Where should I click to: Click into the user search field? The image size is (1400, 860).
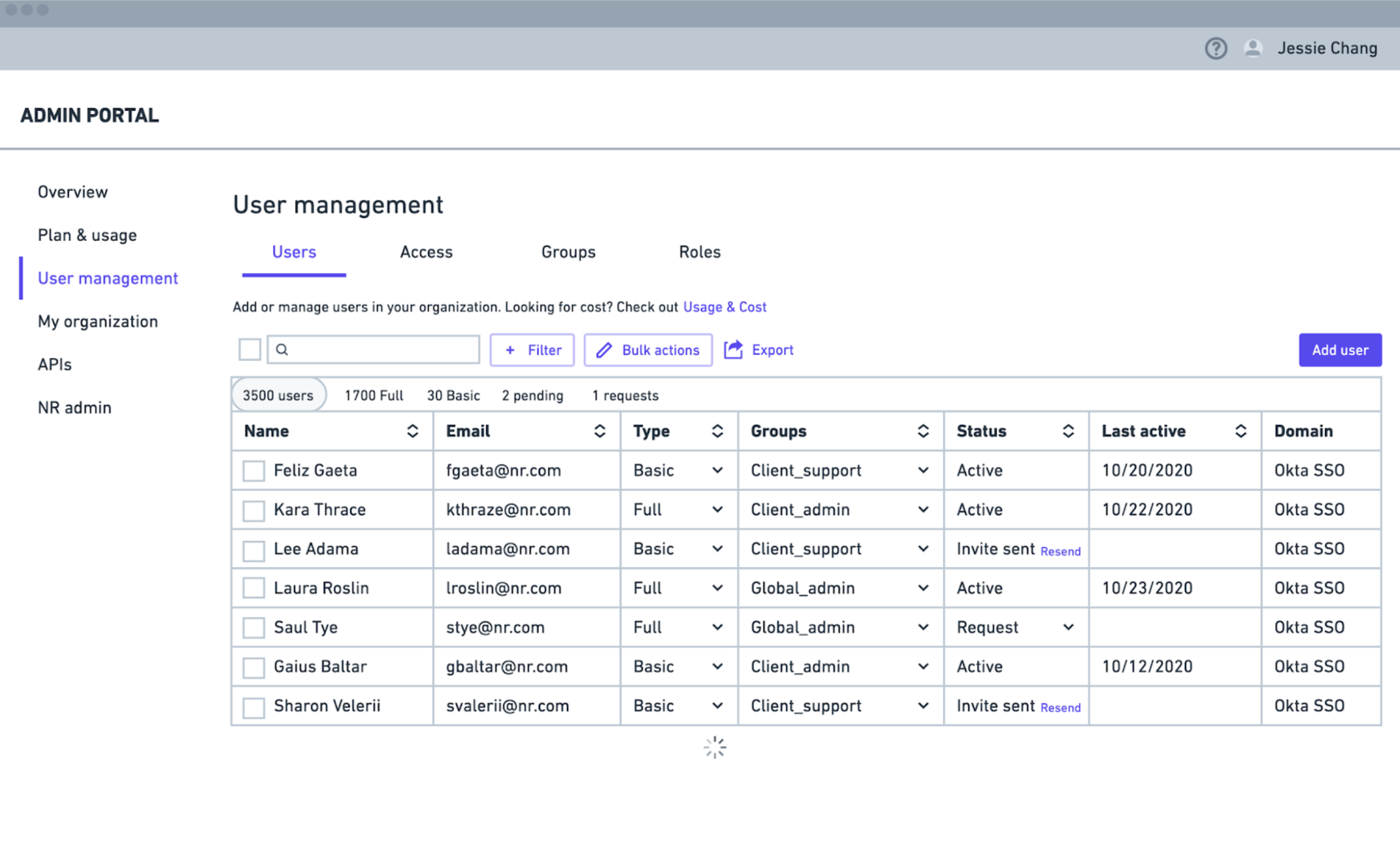tap(380, 350)
